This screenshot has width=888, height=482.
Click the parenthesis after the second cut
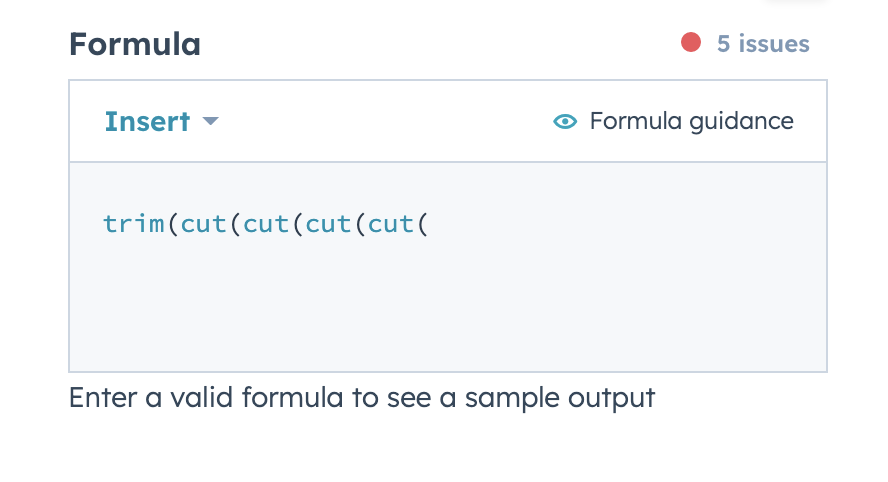[x=297, y=223]
